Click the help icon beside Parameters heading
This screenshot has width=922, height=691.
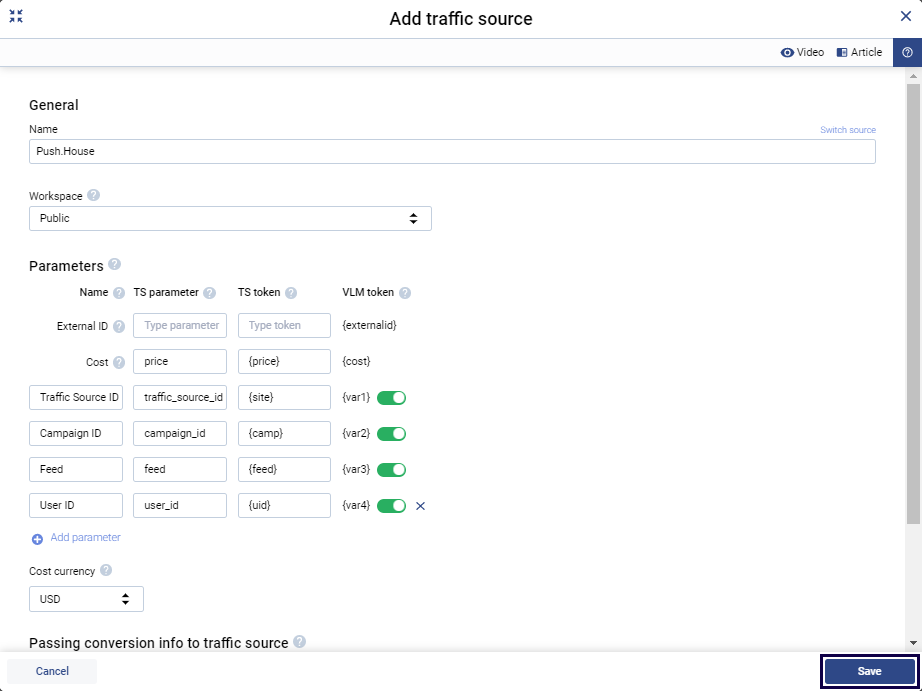(114, 265)
